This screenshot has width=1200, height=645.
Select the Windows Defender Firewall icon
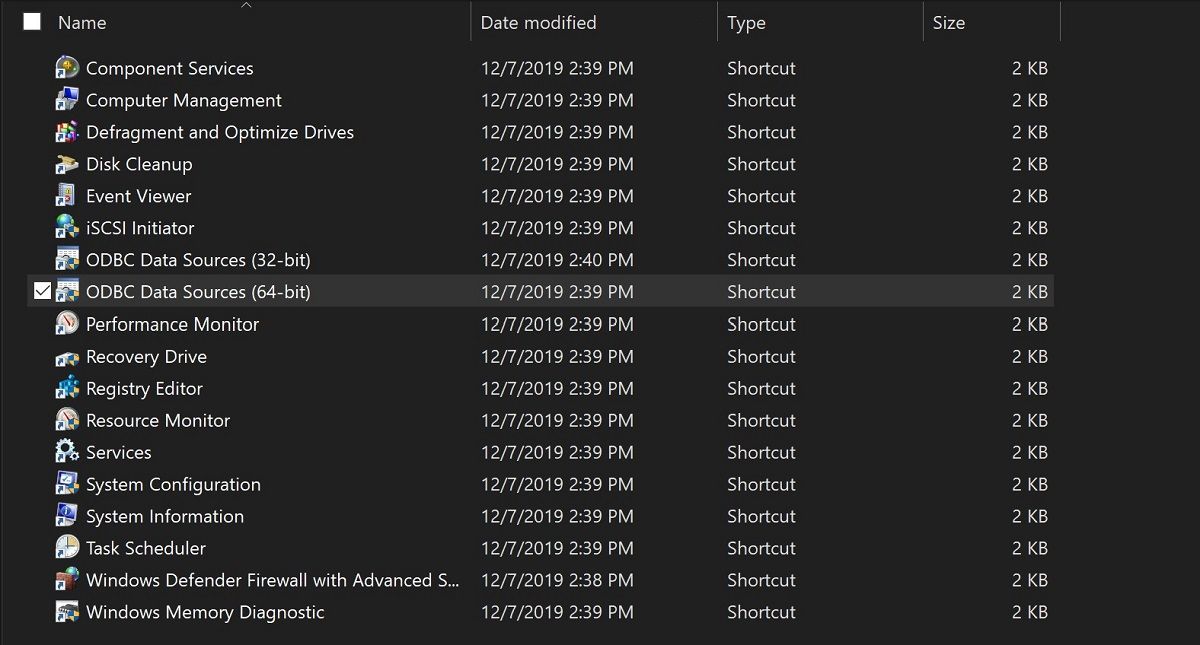tap(67, 580)
